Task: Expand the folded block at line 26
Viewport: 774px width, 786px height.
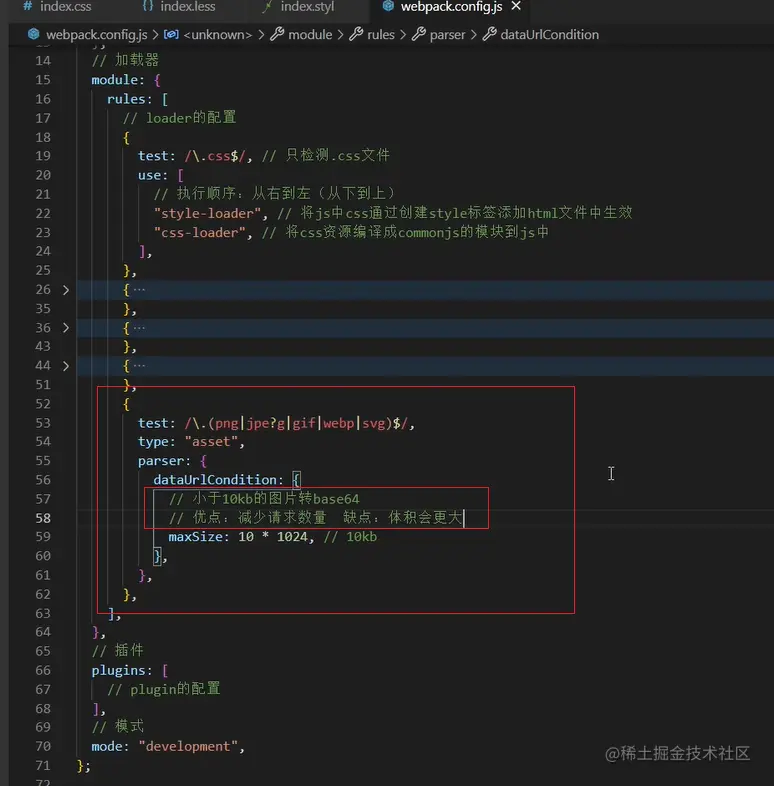Action: point(66,290)
